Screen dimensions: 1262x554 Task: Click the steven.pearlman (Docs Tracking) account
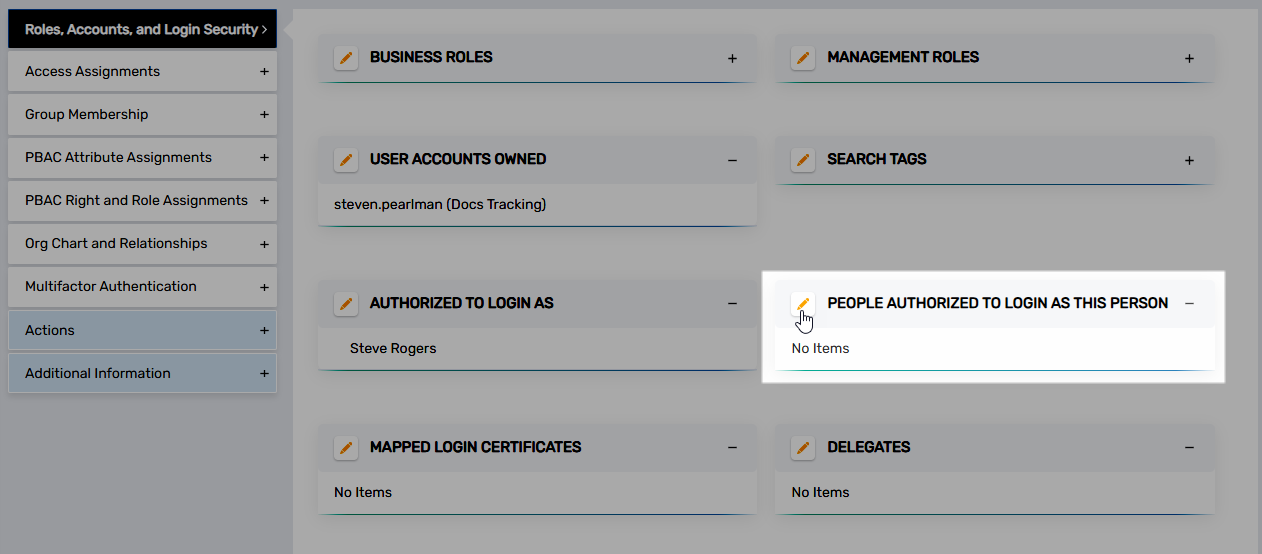point(440,205)
